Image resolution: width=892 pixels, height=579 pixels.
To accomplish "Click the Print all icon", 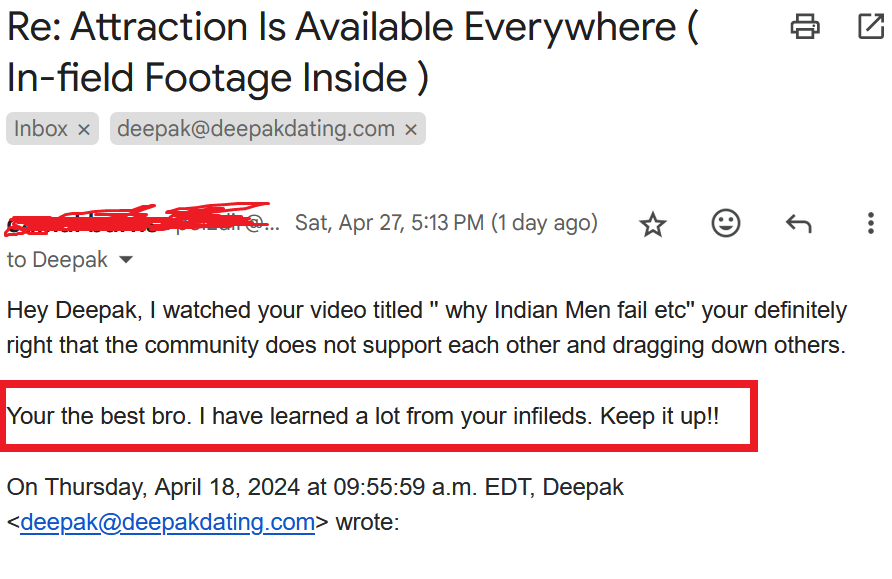I will coord(804,27).
